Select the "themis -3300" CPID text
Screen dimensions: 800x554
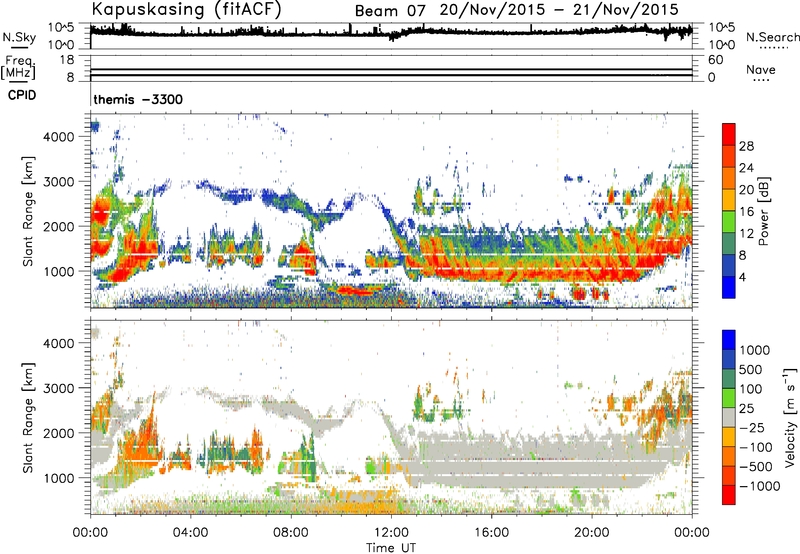[x=138, y=99]
